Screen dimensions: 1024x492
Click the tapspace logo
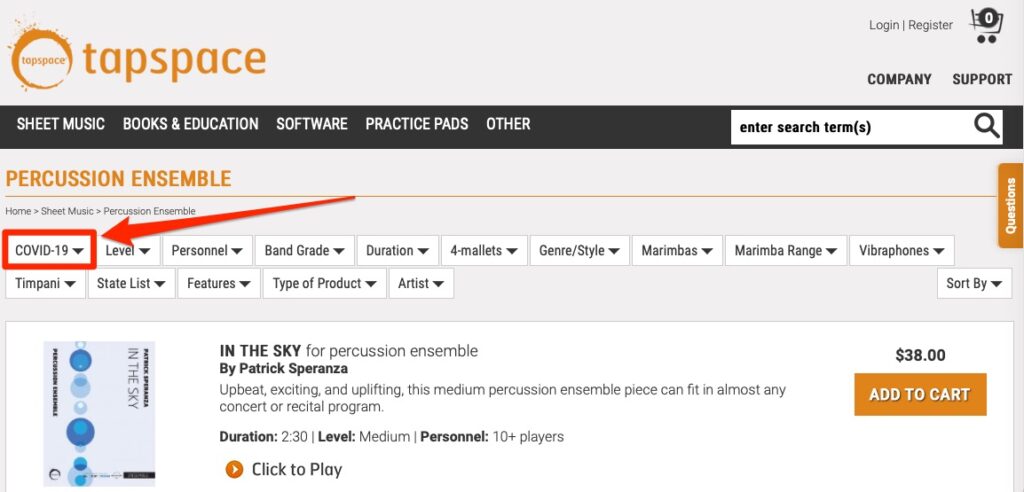[x=137, y=56]
